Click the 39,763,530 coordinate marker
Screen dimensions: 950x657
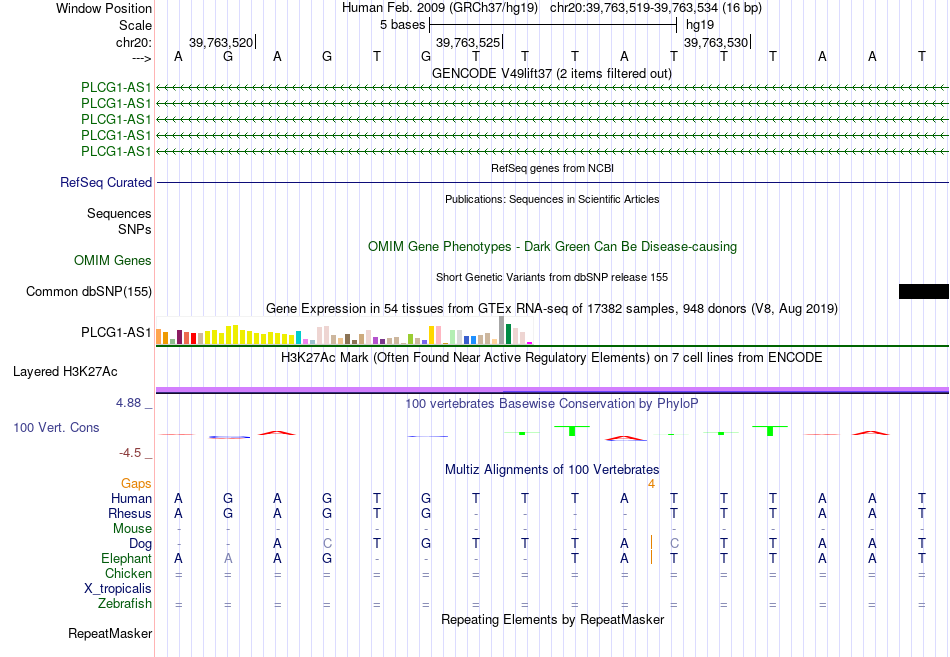click(716, 42)
